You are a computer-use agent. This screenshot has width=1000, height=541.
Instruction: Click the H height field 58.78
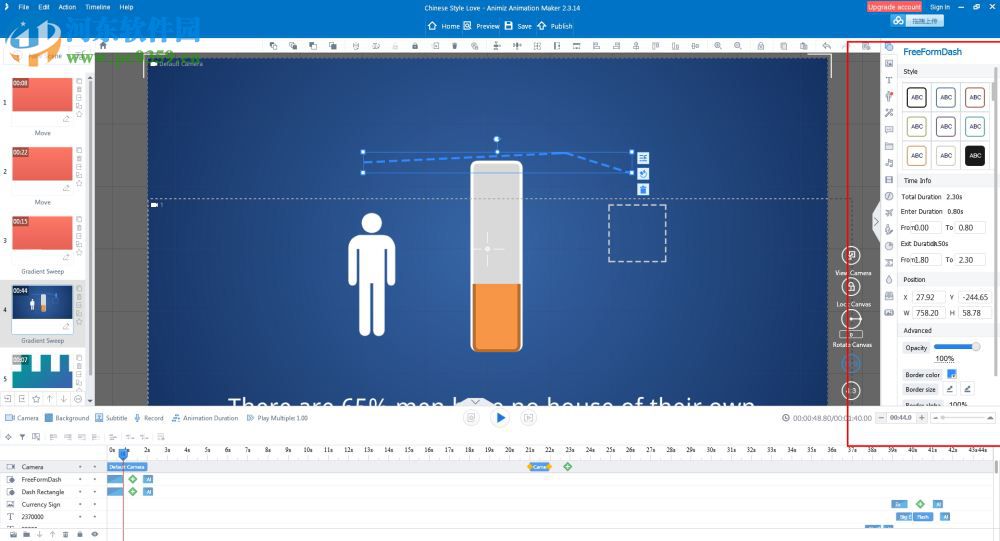974,313
